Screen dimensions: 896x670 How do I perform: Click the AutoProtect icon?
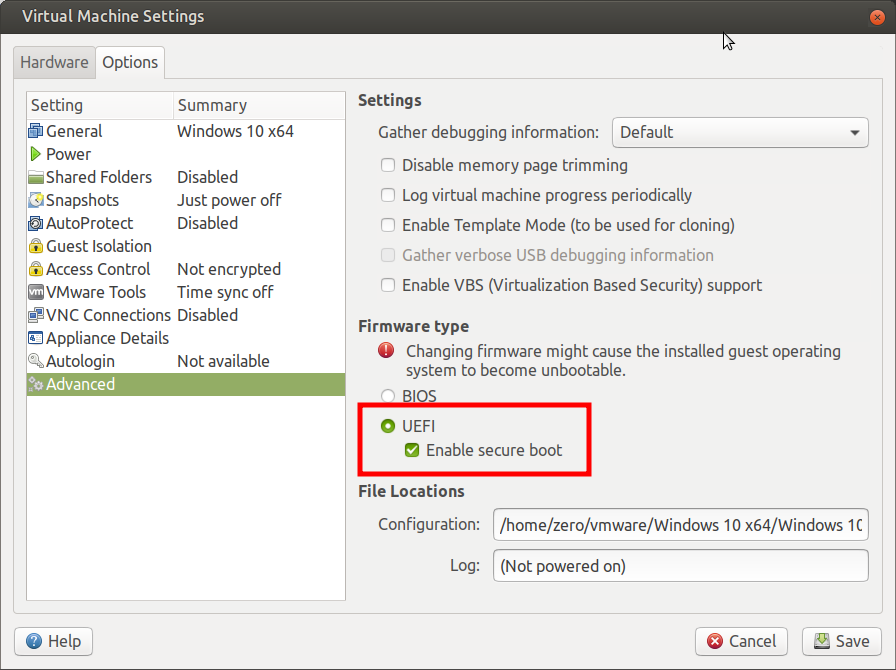pyautogui.click(x=35, y=223)
